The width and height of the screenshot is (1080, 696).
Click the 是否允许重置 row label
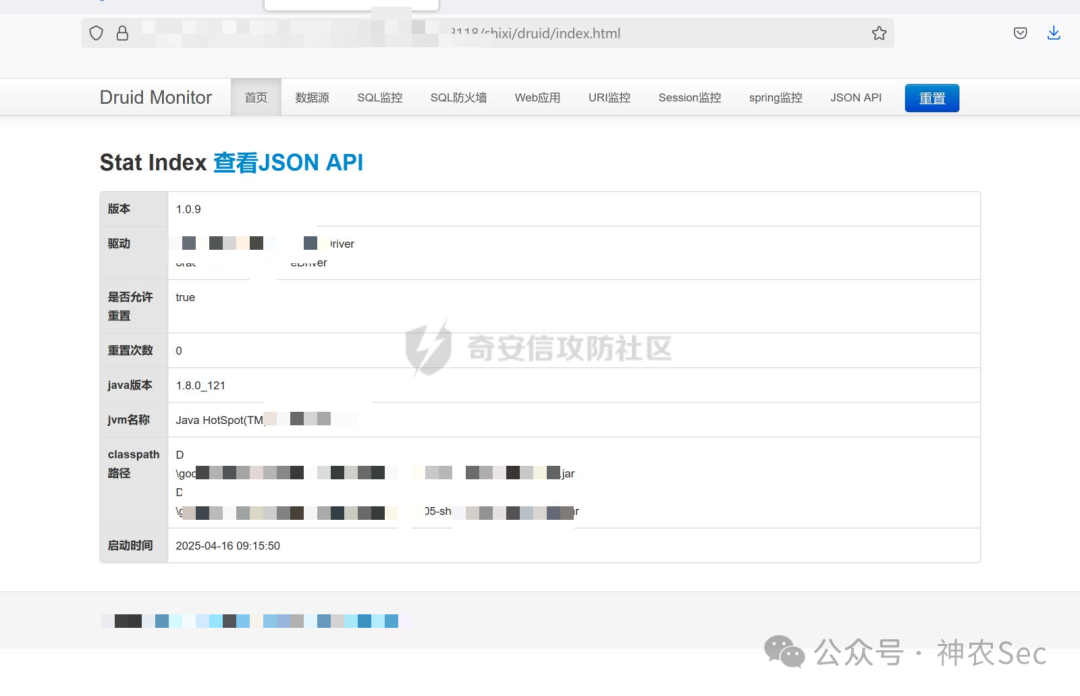(x=129, y=306)
